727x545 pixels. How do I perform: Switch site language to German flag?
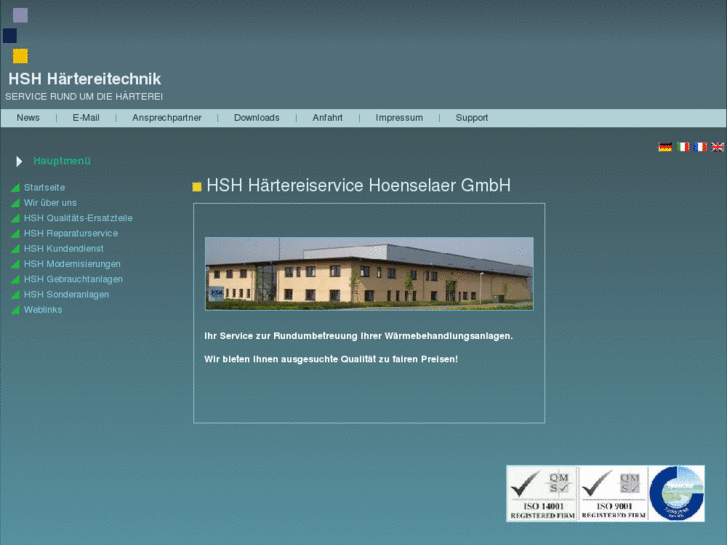pyautogui.click(x=665, y=147)
